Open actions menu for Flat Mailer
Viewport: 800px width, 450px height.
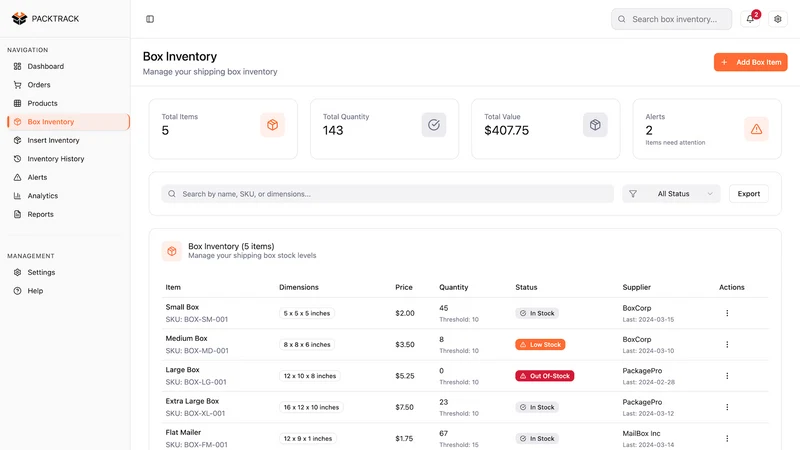727,438
